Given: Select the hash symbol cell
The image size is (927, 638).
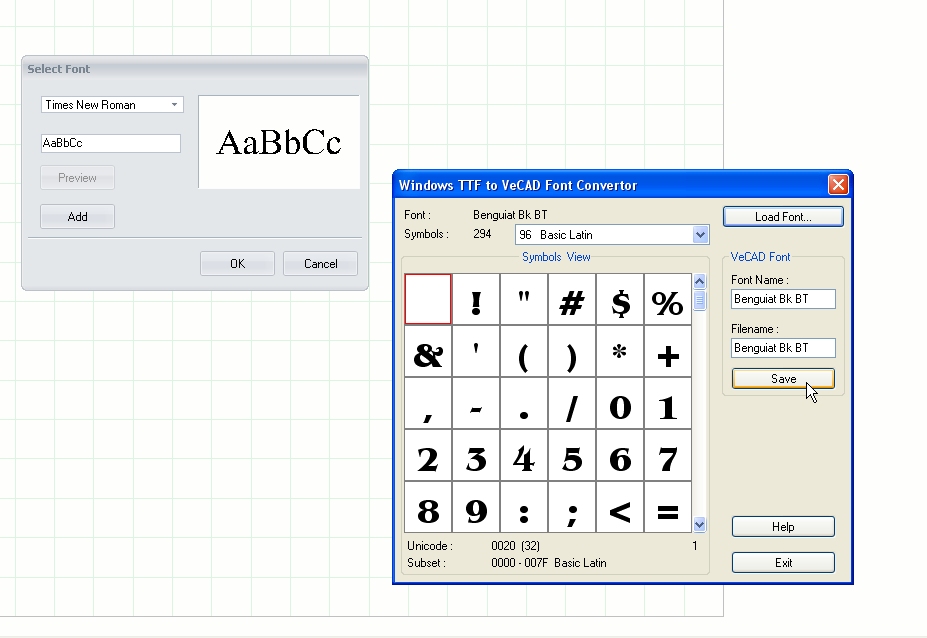Looking at the screenshot, I should pyautogui.click(x=572, y=300).
